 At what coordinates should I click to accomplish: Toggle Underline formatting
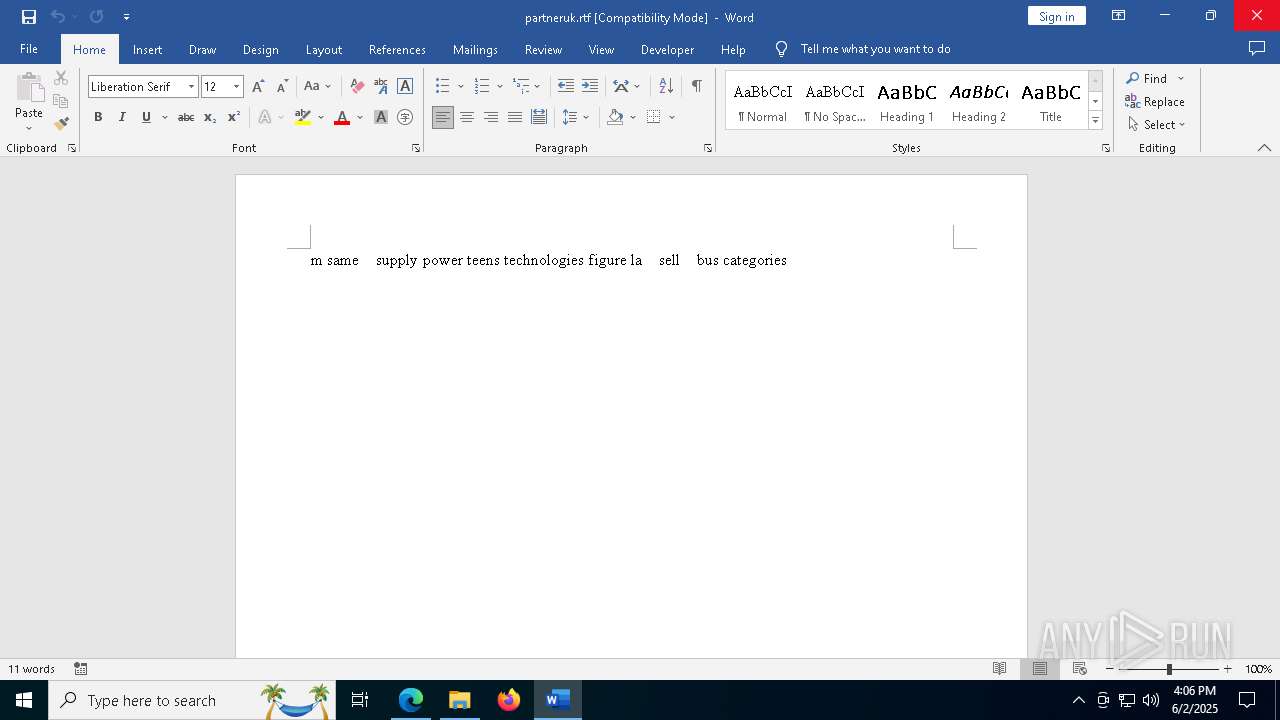(x=146, y=117)
